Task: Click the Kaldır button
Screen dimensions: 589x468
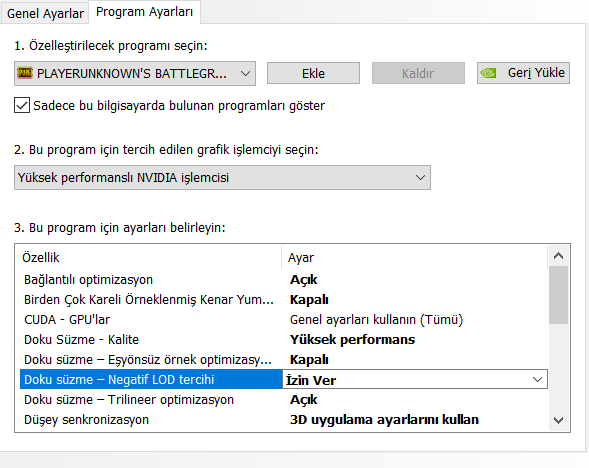Action: (x=418, y=73)
